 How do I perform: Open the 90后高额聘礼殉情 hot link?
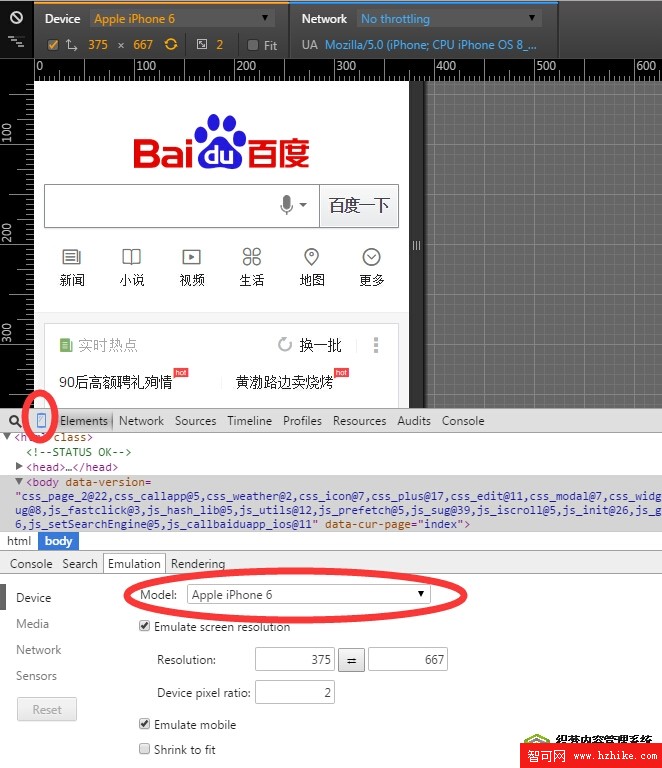tap(116, 382)
